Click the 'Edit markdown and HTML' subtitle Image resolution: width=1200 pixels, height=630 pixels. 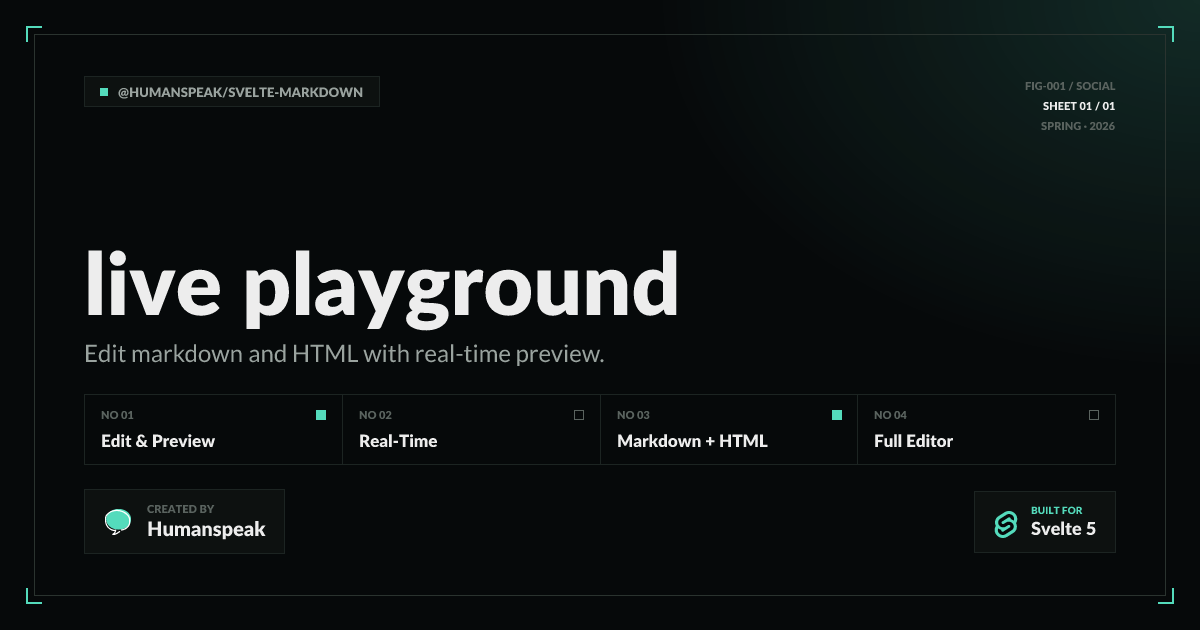point(344,354)
